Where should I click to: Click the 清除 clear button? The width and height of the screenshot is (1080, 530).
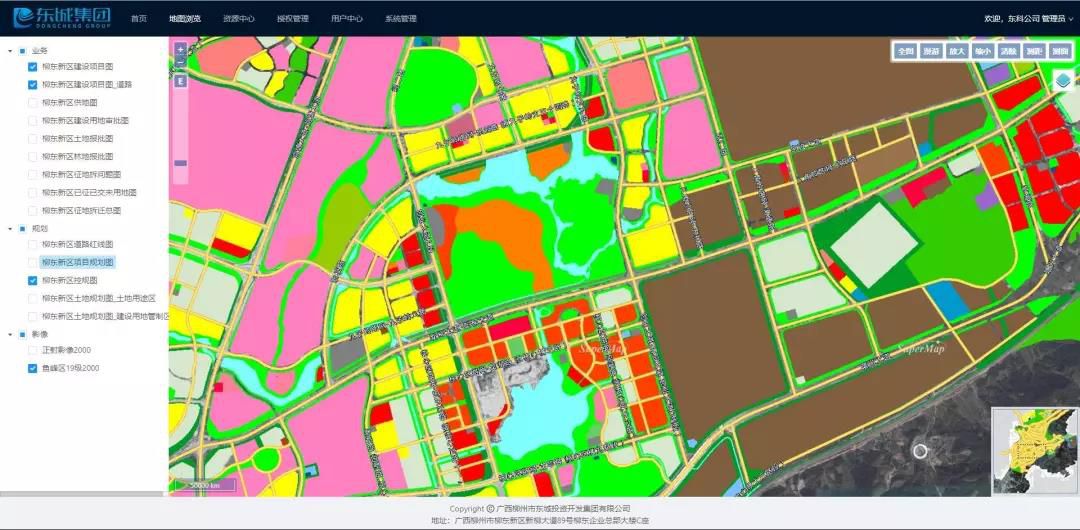(x=1008, y=51)
